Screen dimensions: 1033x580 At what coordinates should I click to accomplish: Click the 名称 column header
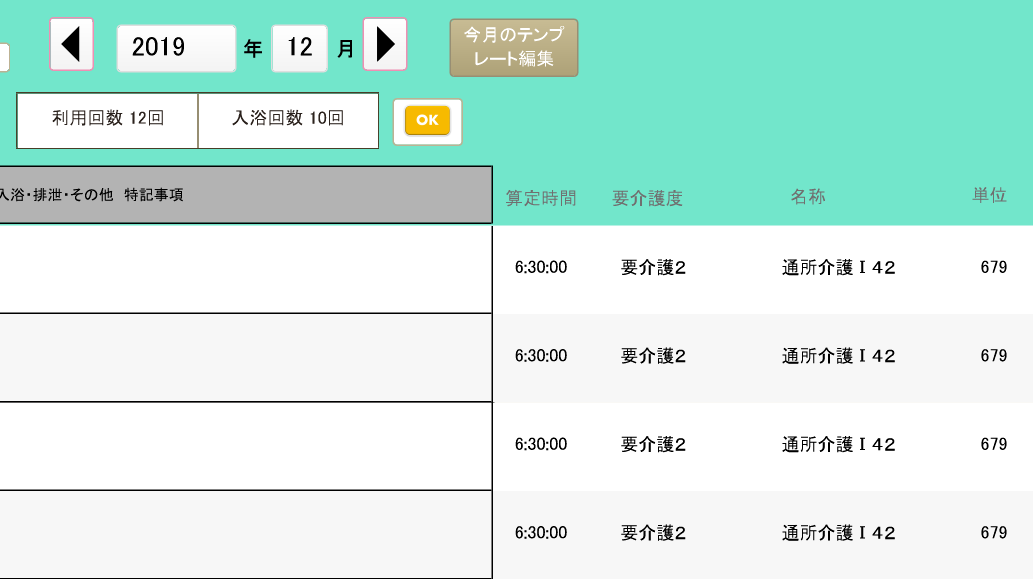[x=808, y=196]
